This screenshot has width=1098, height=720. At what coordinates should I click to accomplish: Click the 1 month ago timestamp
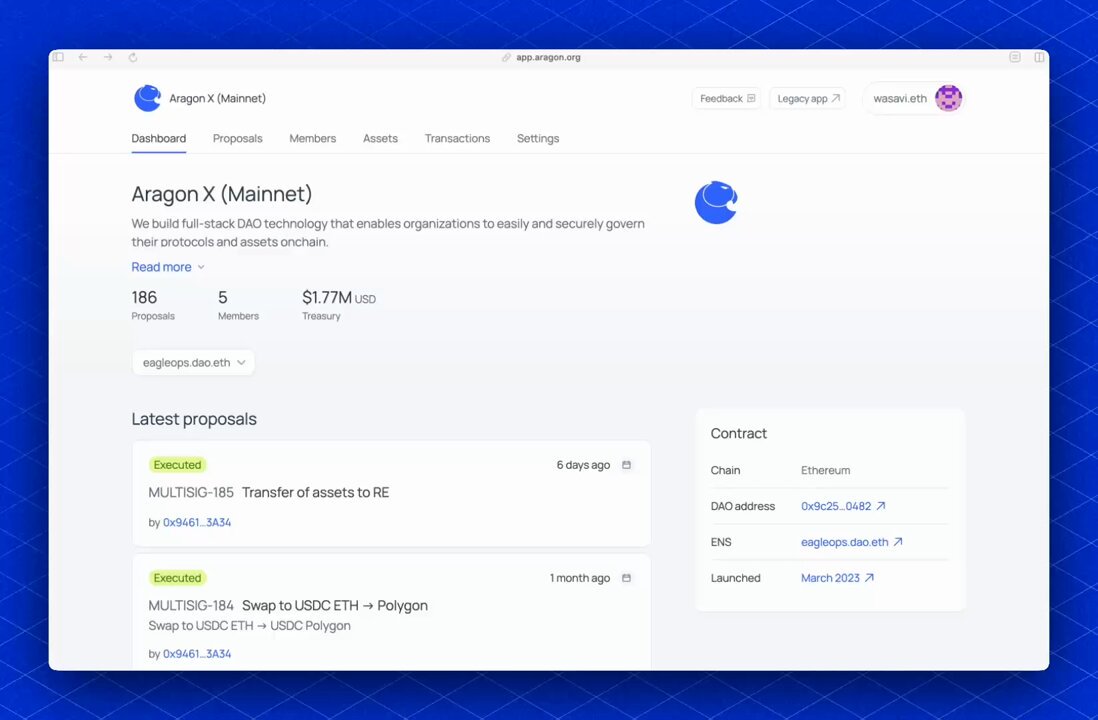580,578
